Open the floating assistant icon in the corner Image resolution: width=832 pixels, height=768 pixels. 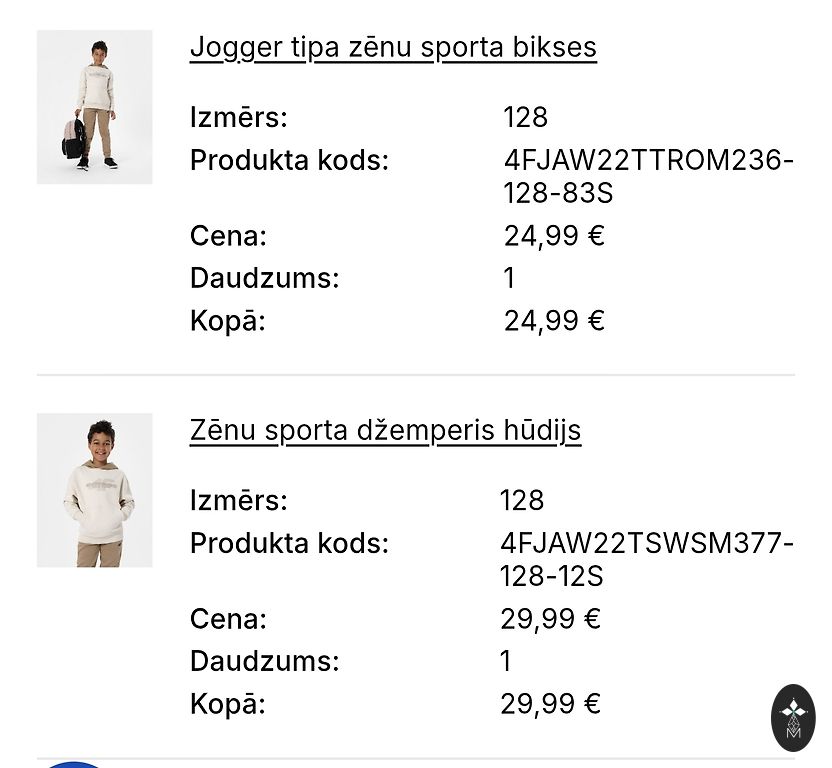(x=793, y=717)
